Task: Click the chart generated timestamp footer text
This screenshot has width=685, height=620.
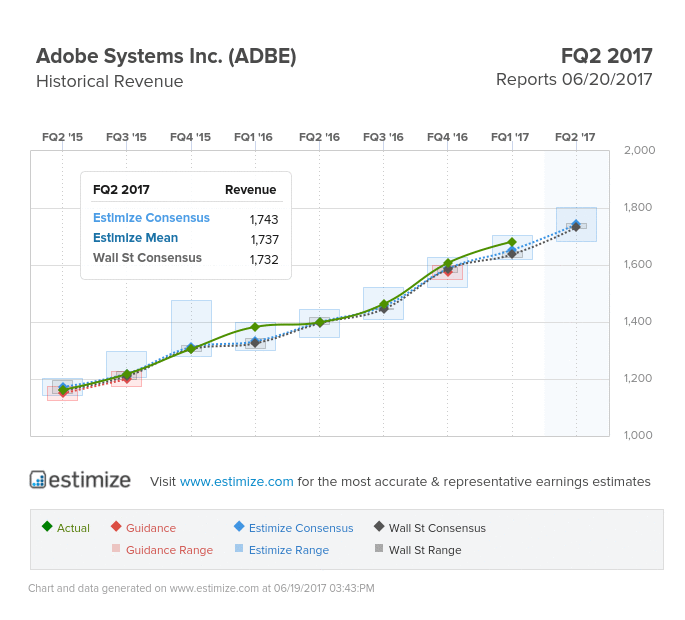Action: click(201, 588)
